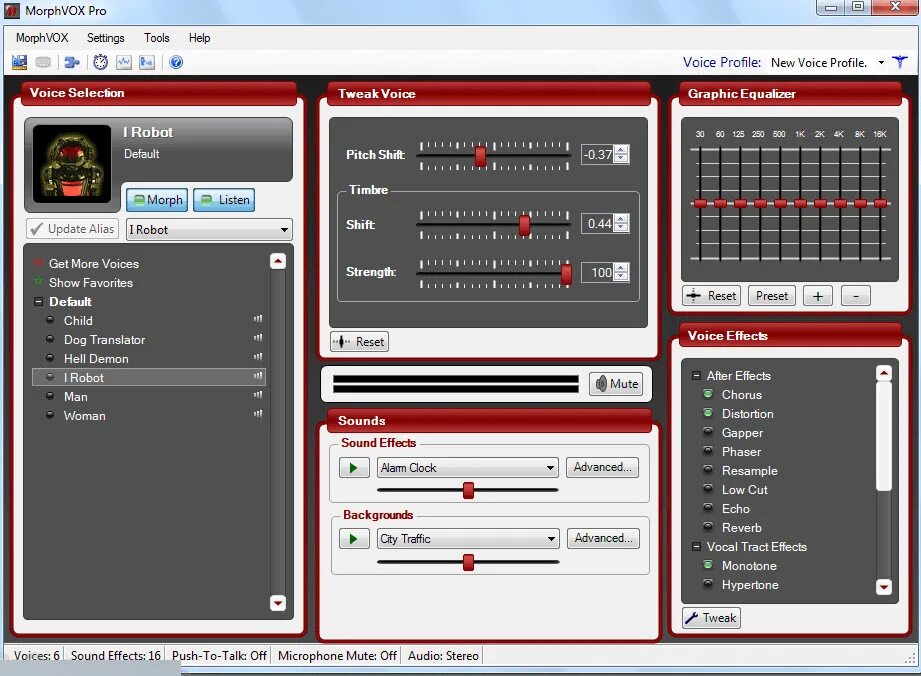Disable the Distortion effect
This screenshot has width=921, height=676.
[x=708, y=413]
